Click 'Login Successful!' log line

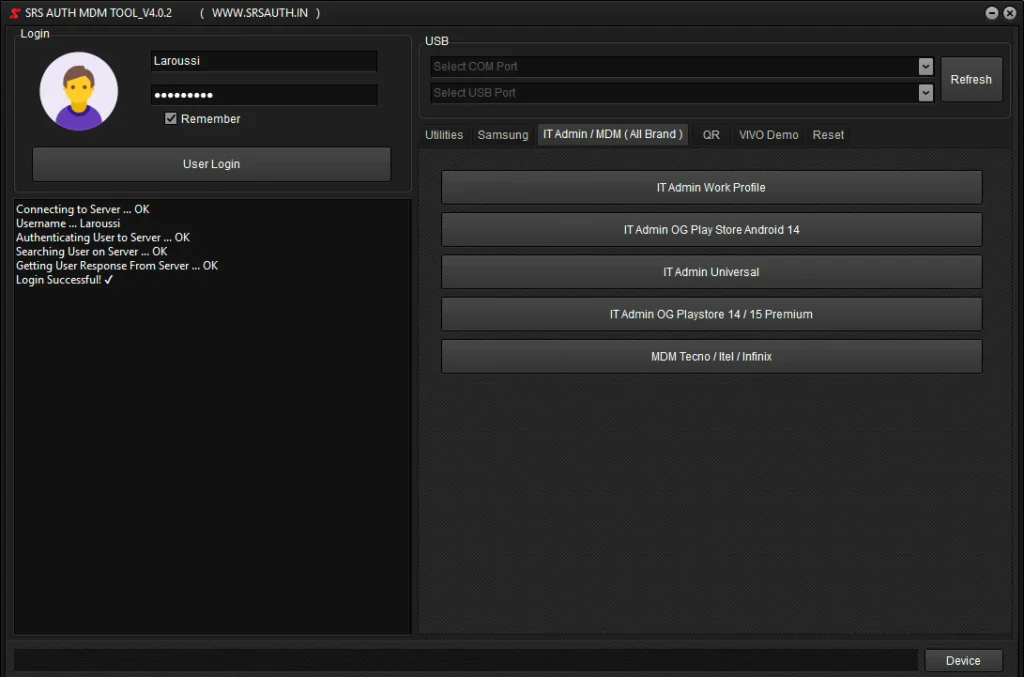pos(64,280)
